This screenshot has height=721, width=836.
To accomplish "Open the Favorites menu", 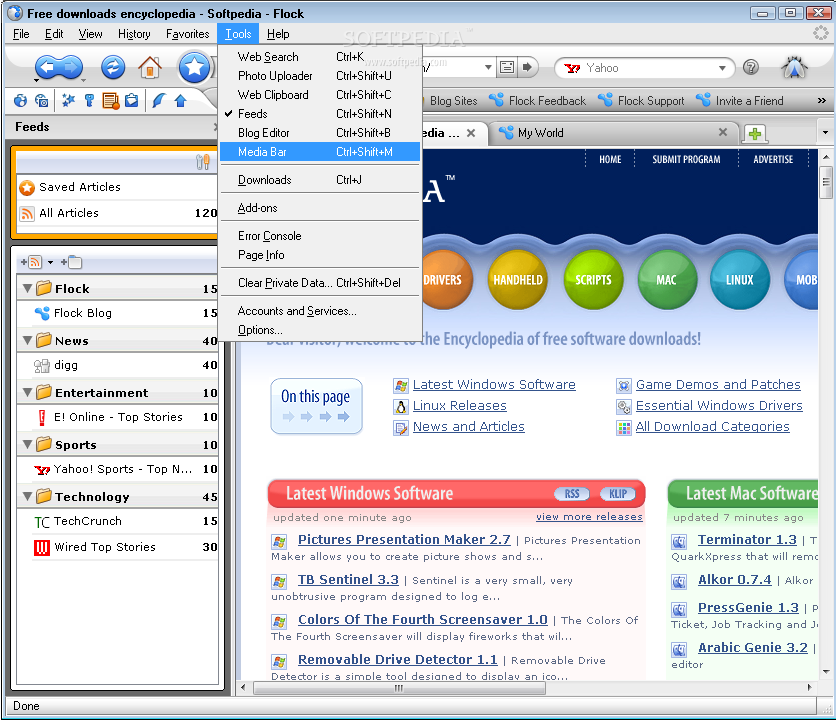I will 188,34.
